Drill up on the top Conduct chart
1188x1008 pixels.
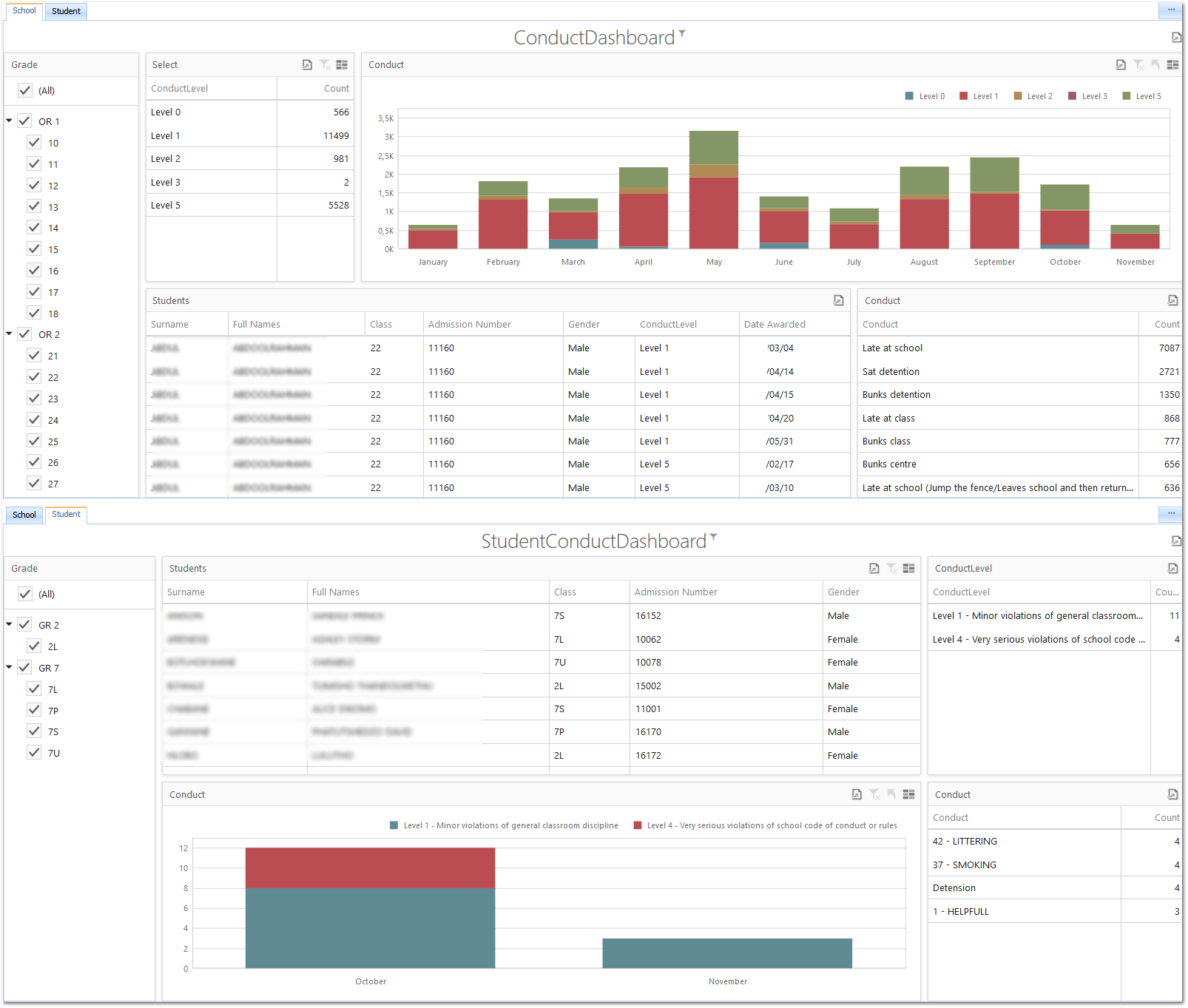pyautogui.click(x=1155, y=65)
